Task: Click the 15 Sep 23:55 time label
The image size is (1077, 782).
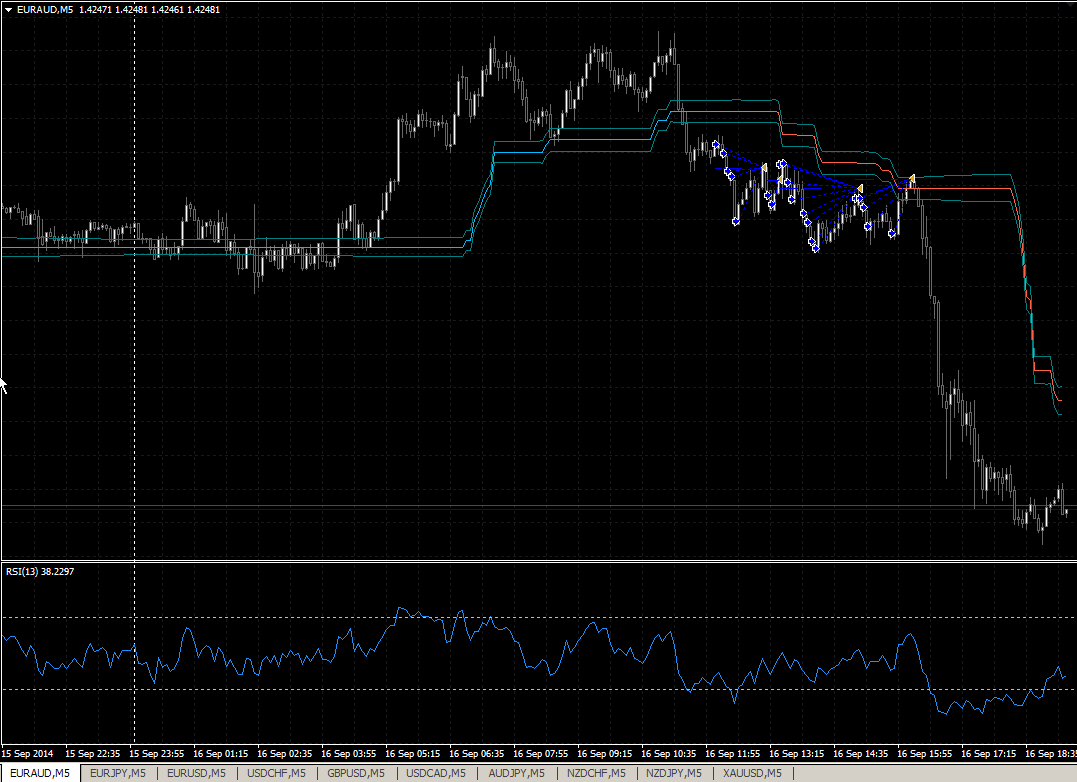Action: (x=157, y=753)
